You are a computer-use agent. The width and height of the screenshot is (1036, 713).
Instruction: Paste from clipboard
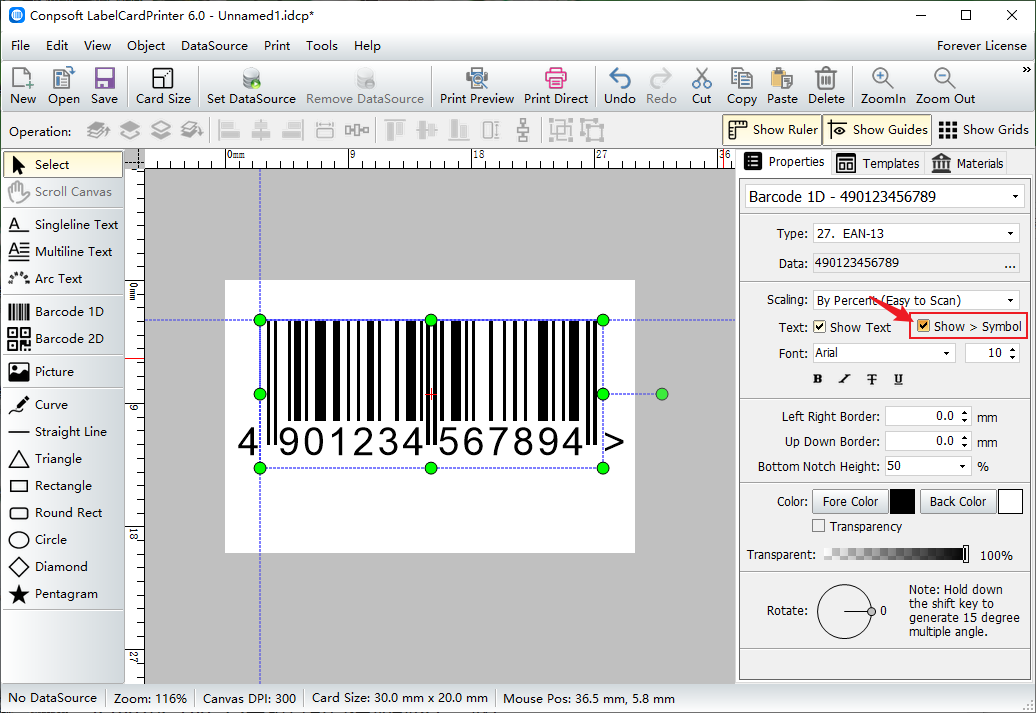[x=782, y=86]
